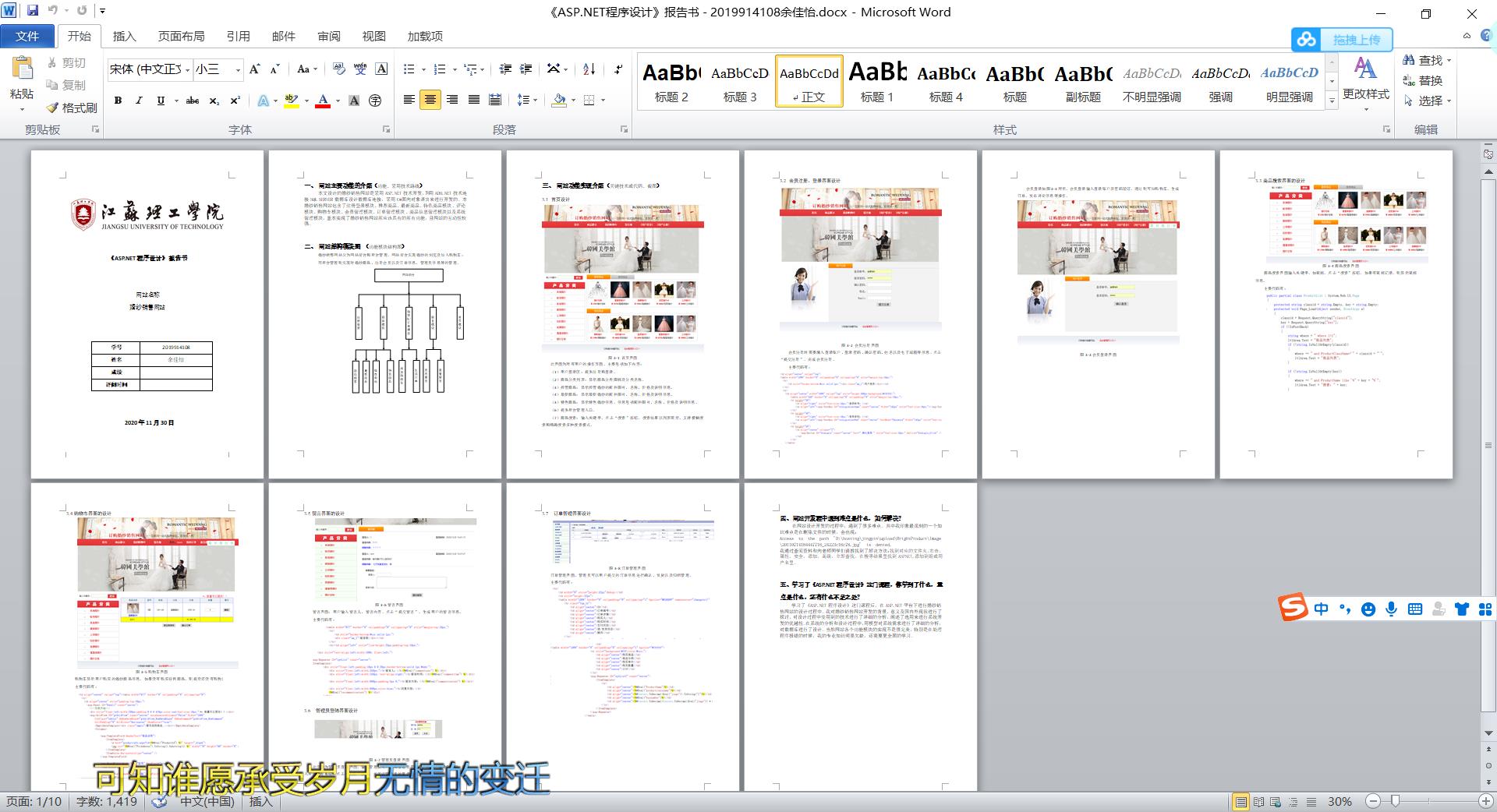Viewport: 1497px width, 812px height.
Task: Open the borders dropdown arrow
Action: [x=603, y=101]
